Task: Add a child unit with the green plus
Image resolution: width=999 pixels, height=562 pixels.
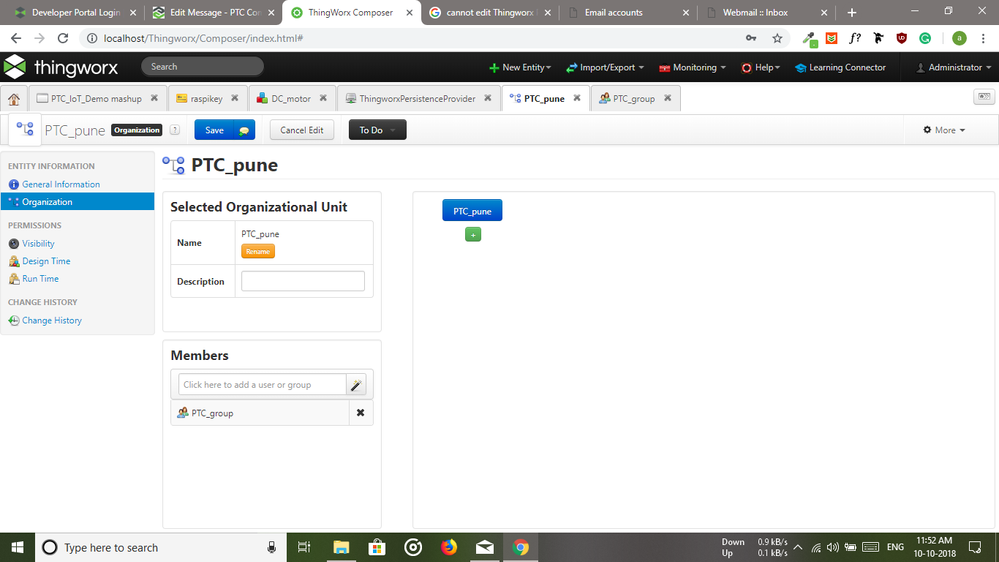Action: point(473,234)
